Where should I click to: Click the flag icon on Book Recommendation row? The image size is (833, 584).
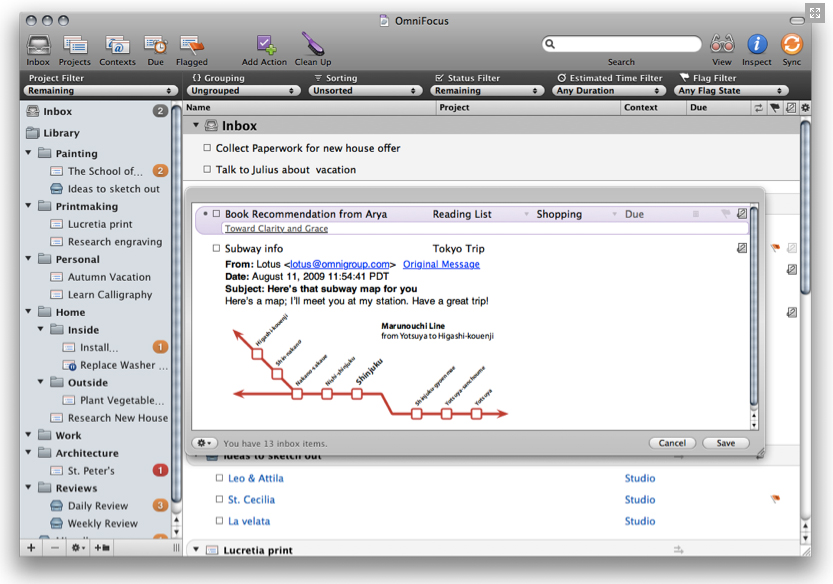pos(725,214)
